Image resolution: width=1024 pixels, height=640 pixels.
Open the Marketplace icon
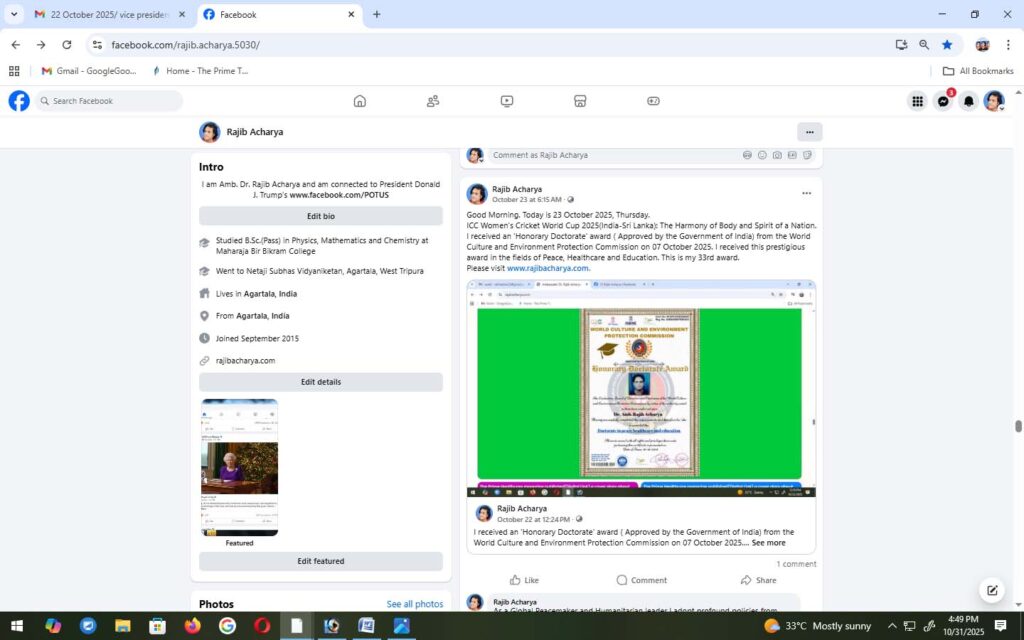point(580,101)
